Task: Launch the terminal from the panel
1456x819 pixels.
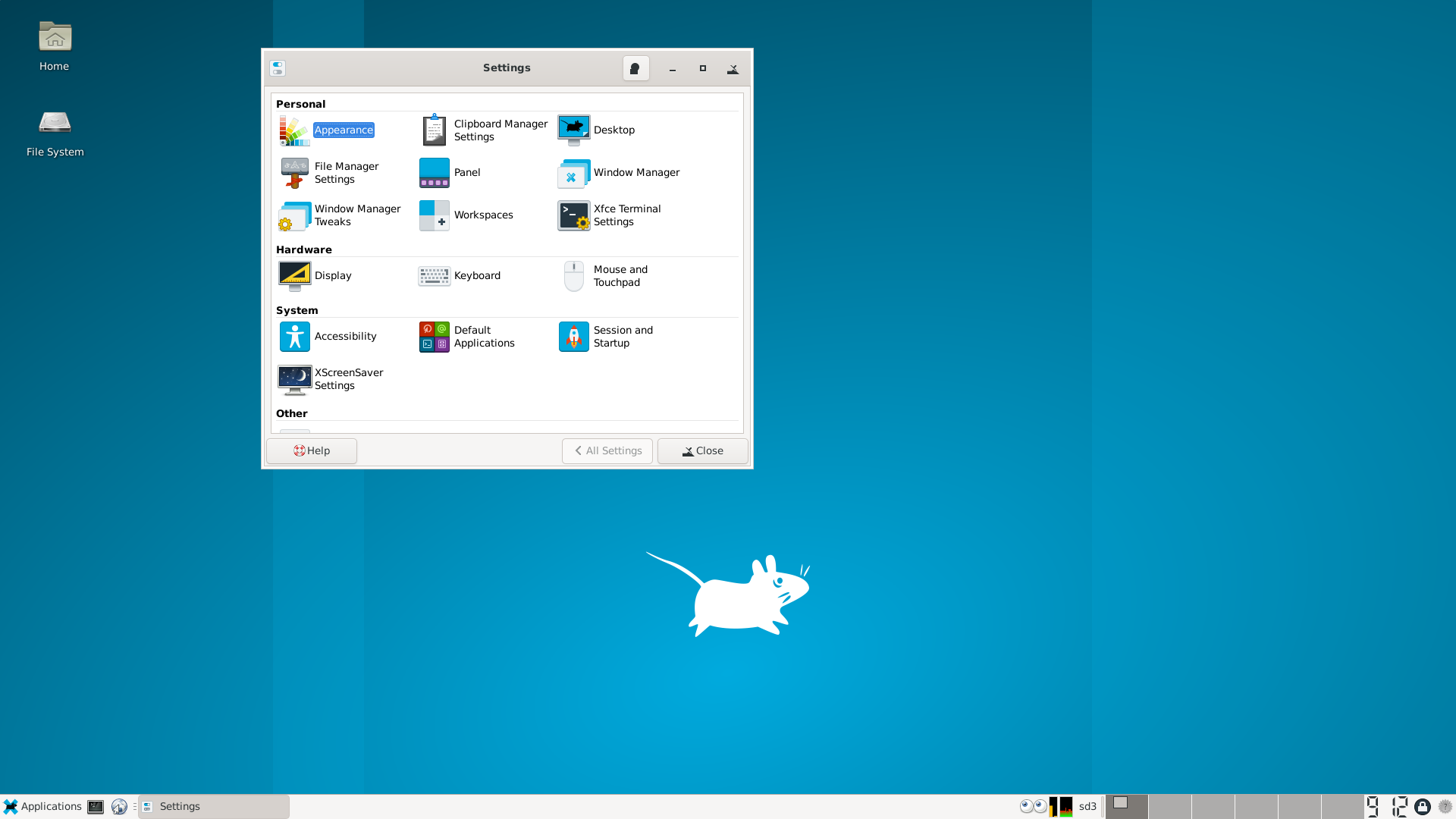Action: [x=96, y=807]
